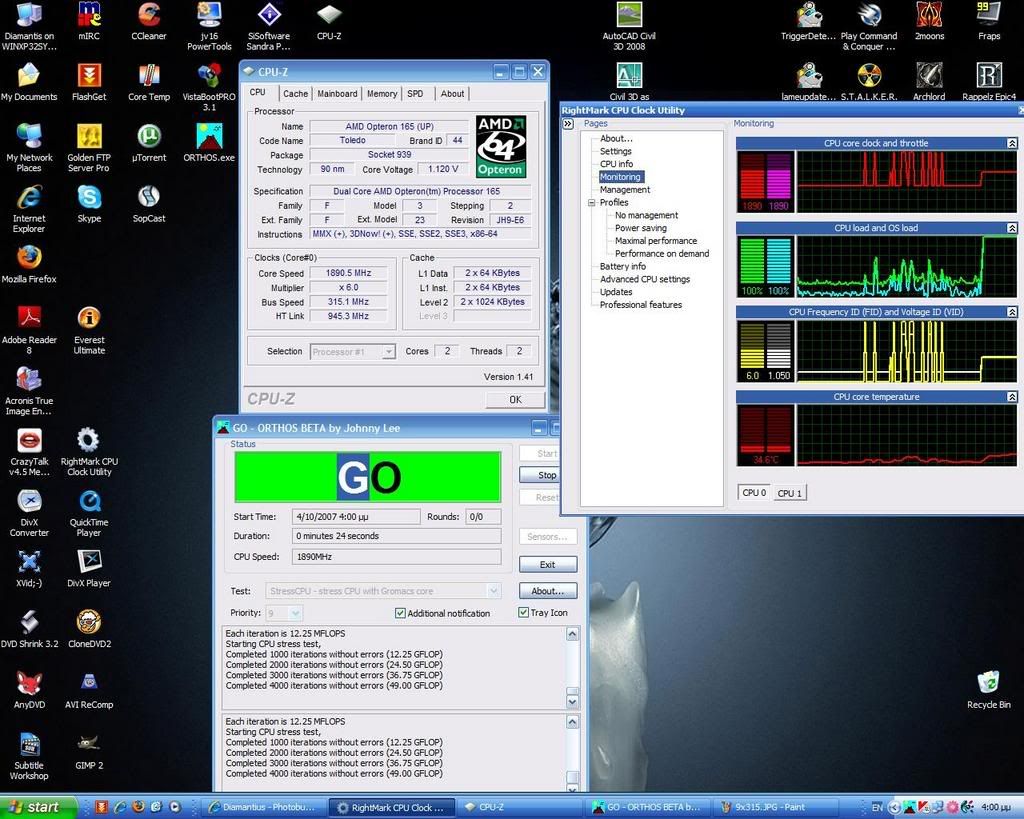This screenshot has width=1024, height=819.
Task: Launch CCleaner from the desktop
Action: click(x=149, y=21)
